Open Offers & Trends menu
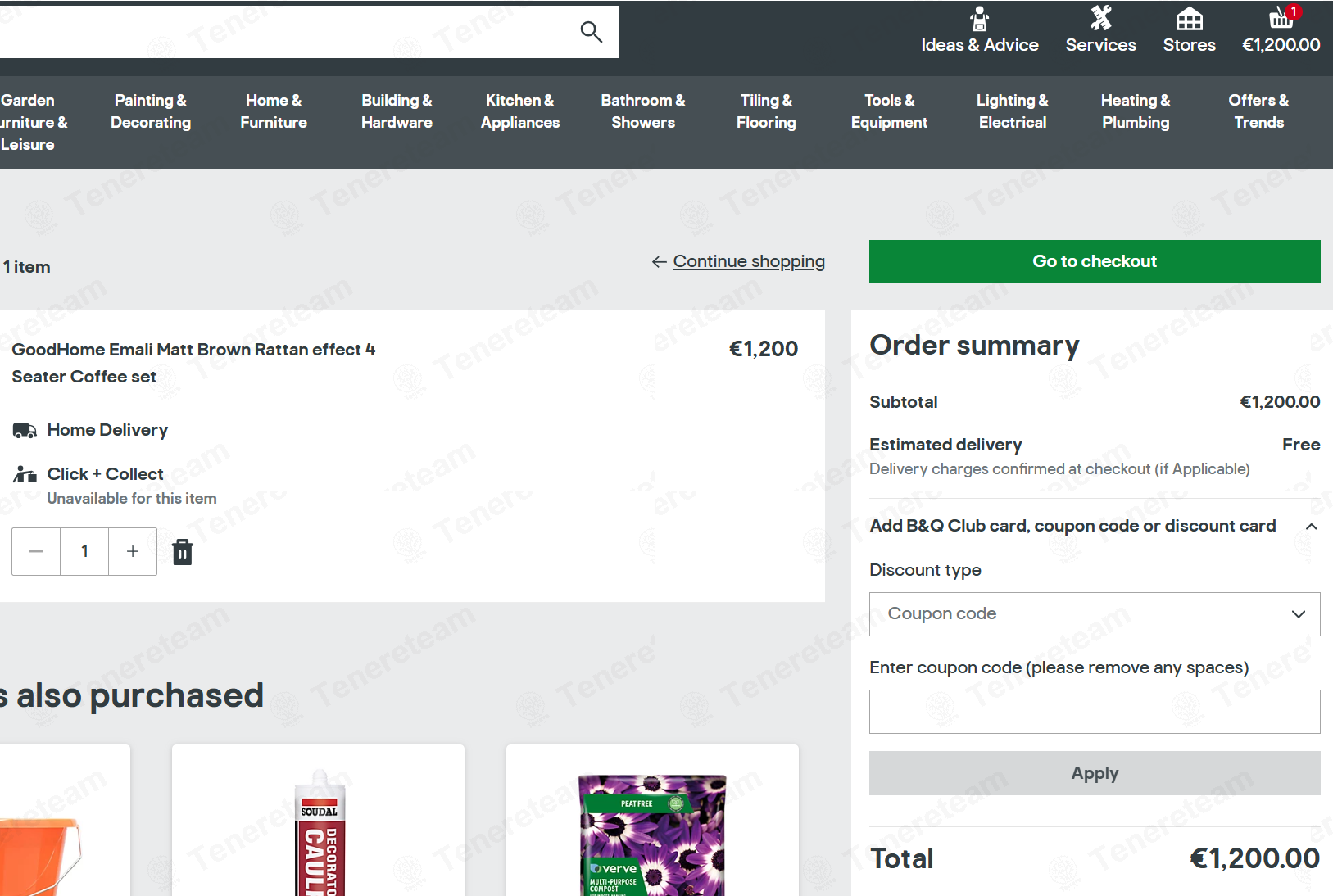Screen dimensions: 1333x896 click(x=1258, y=111)
